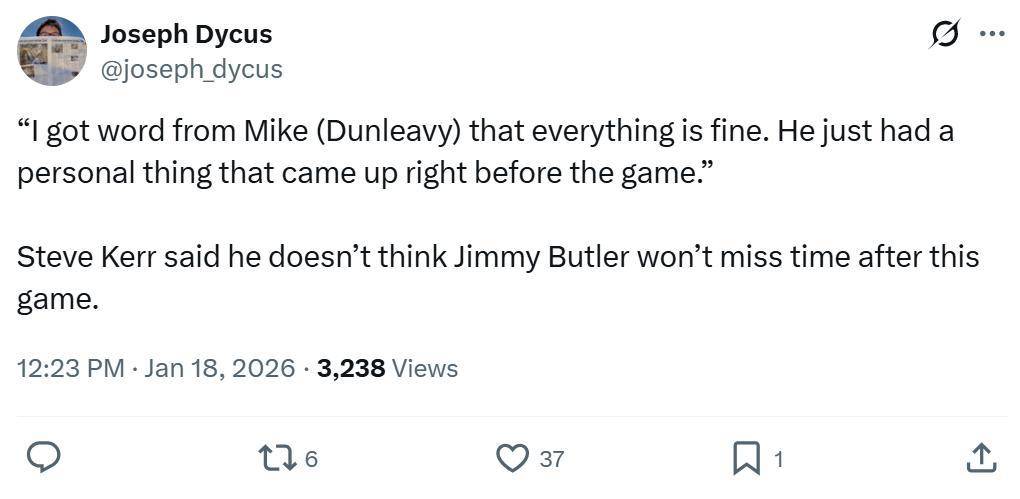Screen dimensions: 1020x499
Task: Like the post with the heart icon
Action: pyautogui.click(x=512, y=458)
